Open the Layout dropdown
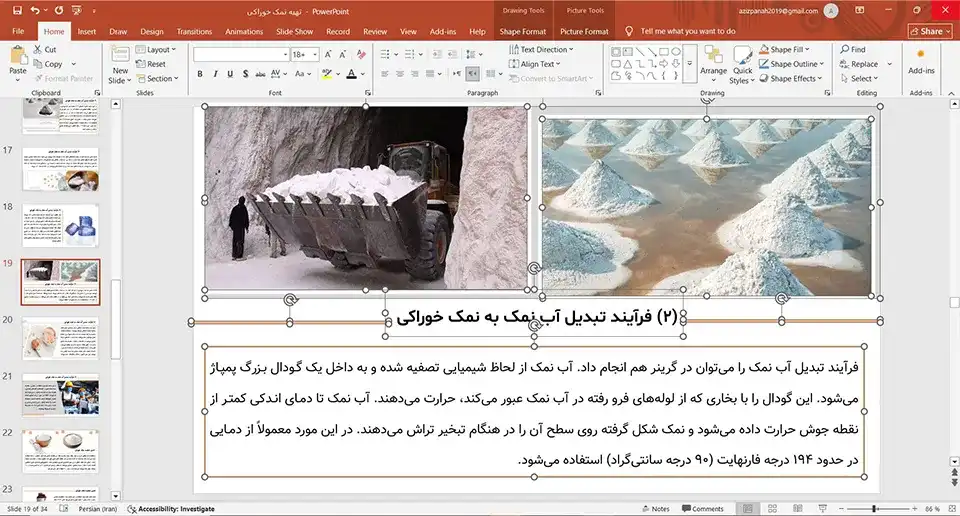This screenshot has width=960, height=516. coord(156,50)
